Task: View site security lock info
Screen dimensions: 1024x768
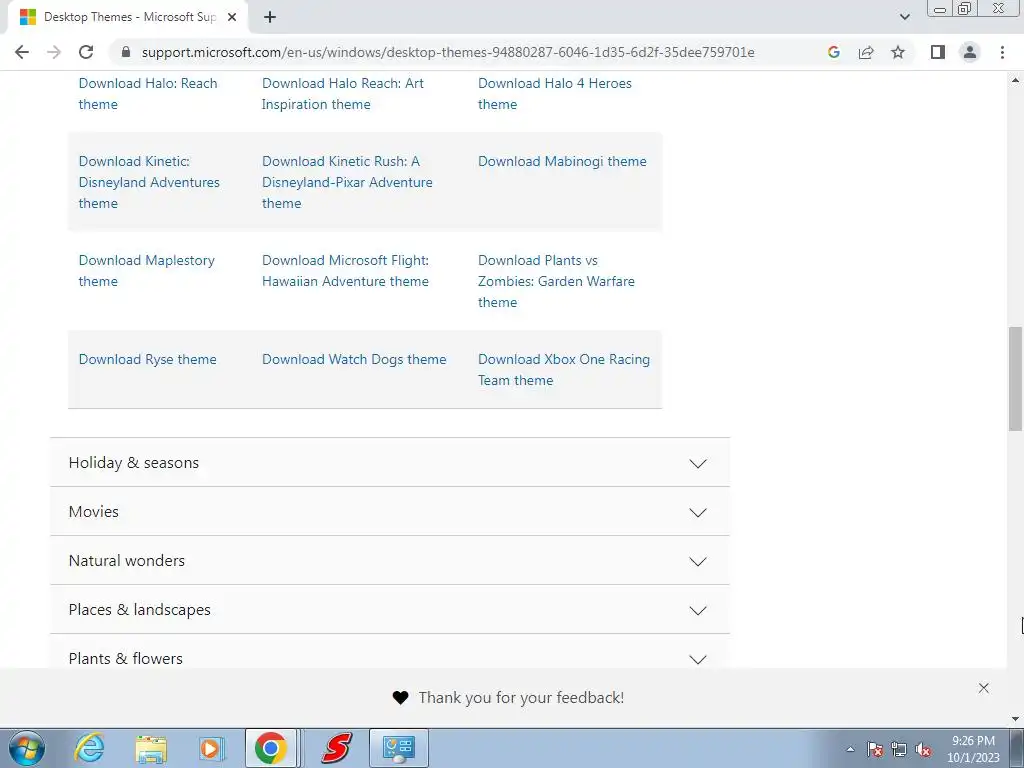Action: click(x=127, y=52)
